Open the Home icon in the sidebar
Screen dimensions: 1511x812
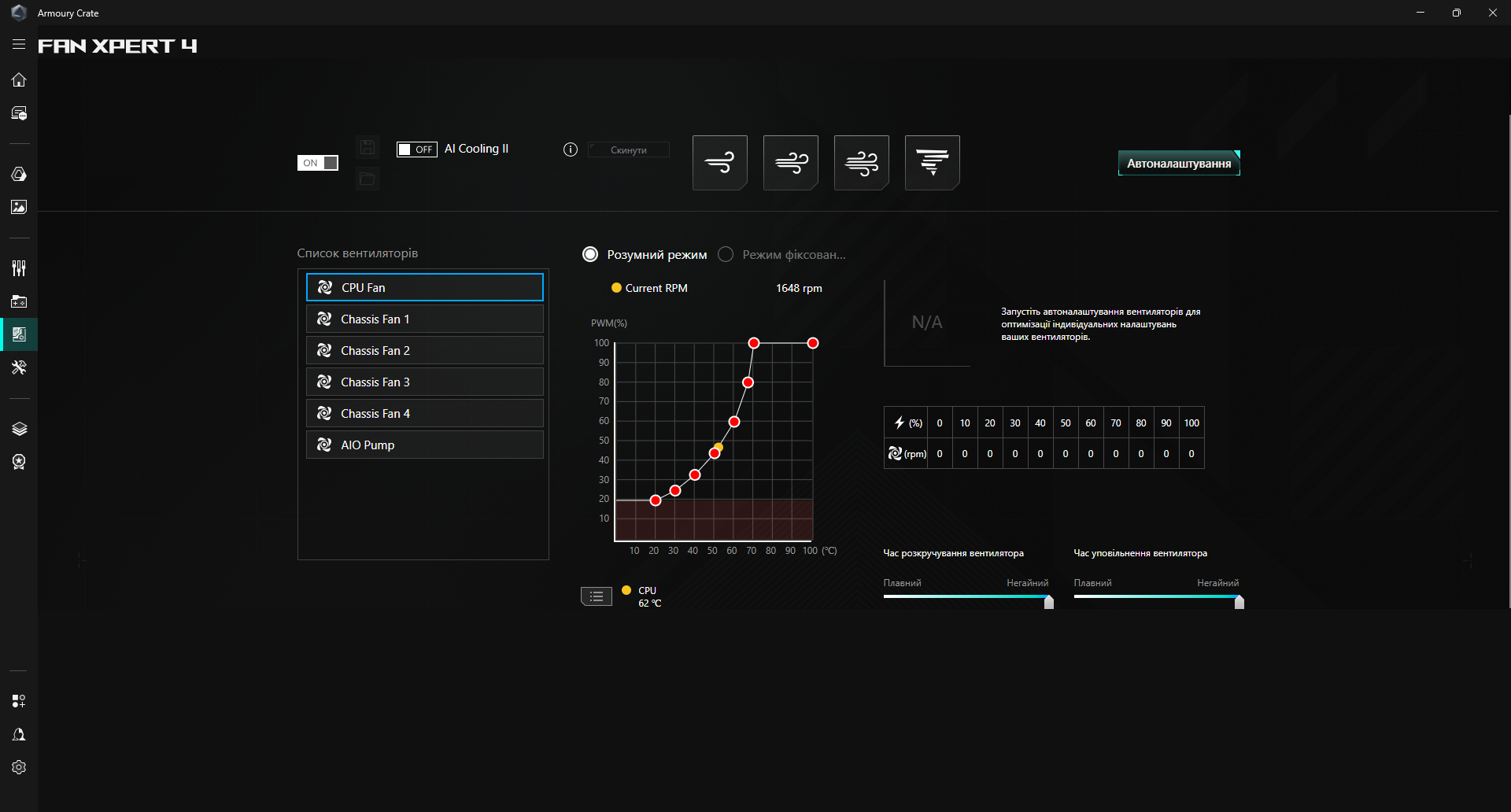tap(19, 79)
